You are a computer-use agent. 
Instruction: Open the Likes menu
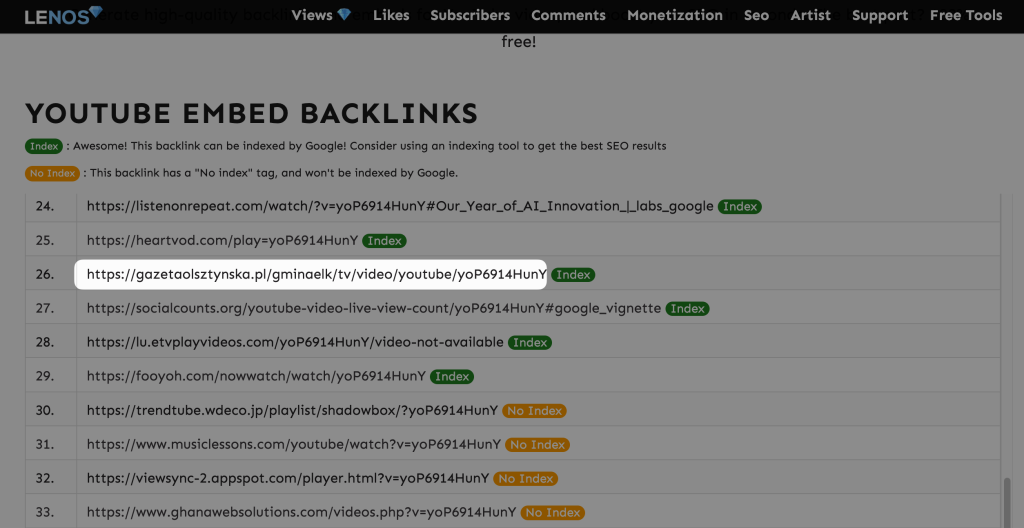(391, 15)
